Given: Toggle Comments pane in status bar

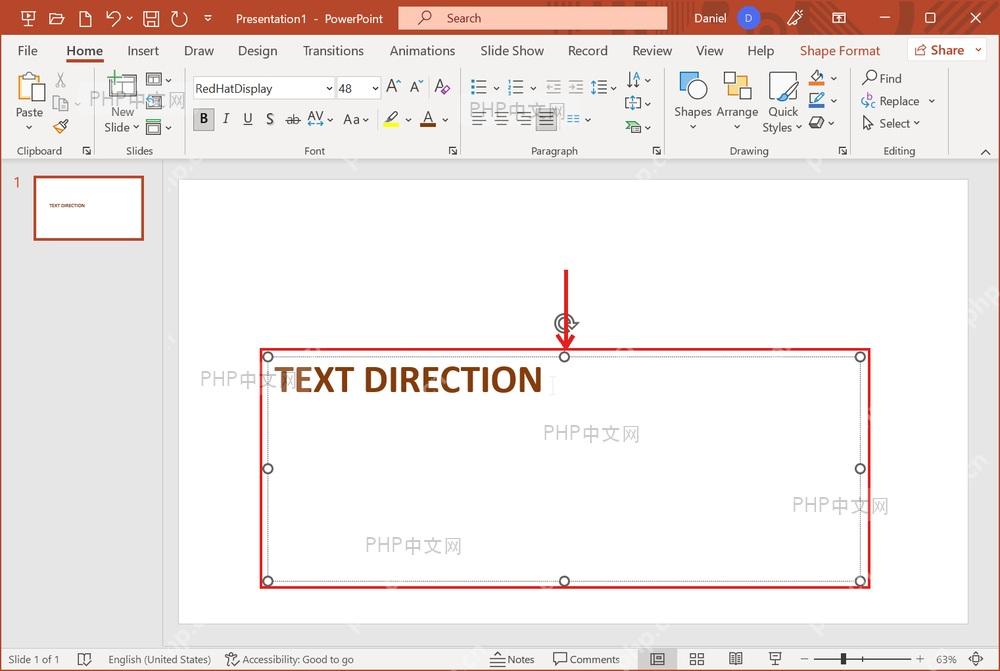Looking at the screenshot, I should click(x=586, y=659).
